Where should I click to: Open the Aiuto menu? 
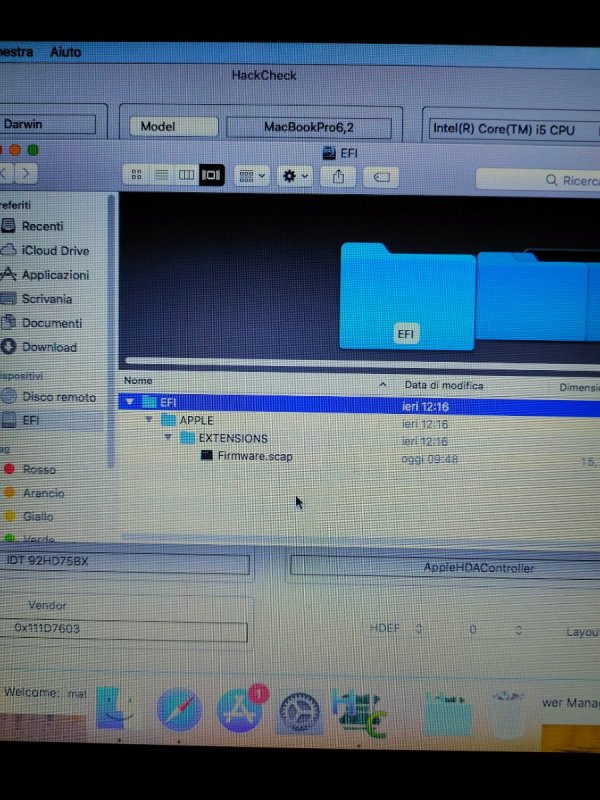click(x=65, y=52)
